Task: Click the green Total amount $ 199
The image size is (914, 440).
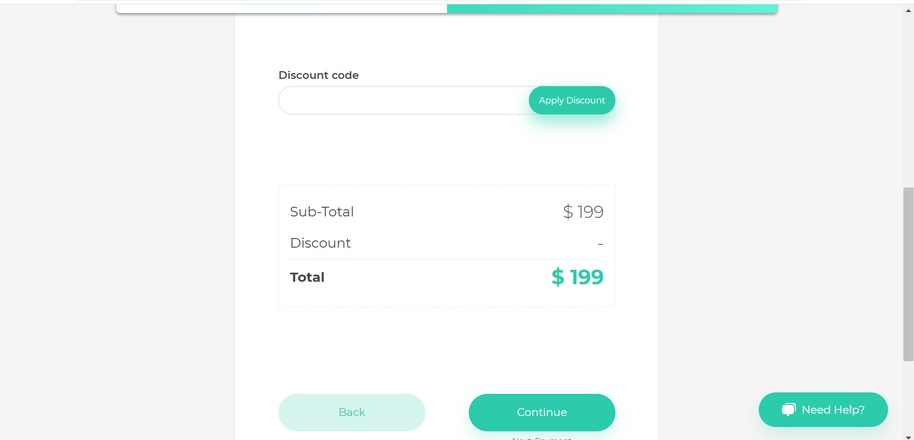Action: pyautogui.click(x=577, y=277)
